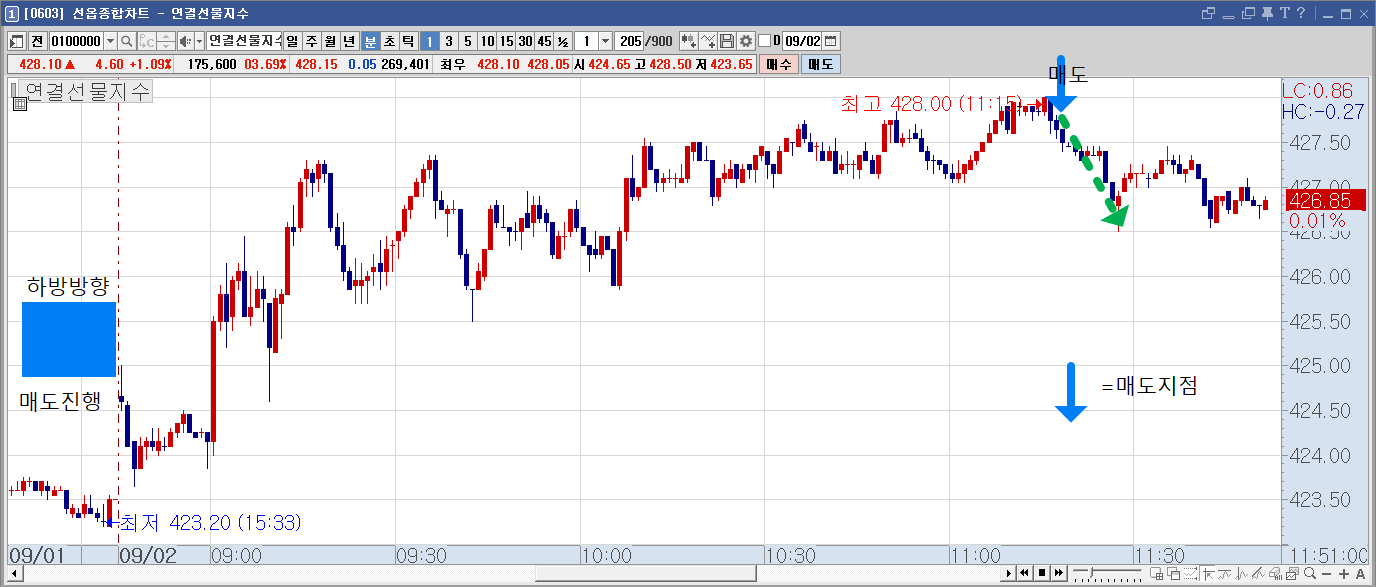This screenshot has height=587, width=1376.
Task: Open the interval value dropdown arrow
Action: [605, 41]
